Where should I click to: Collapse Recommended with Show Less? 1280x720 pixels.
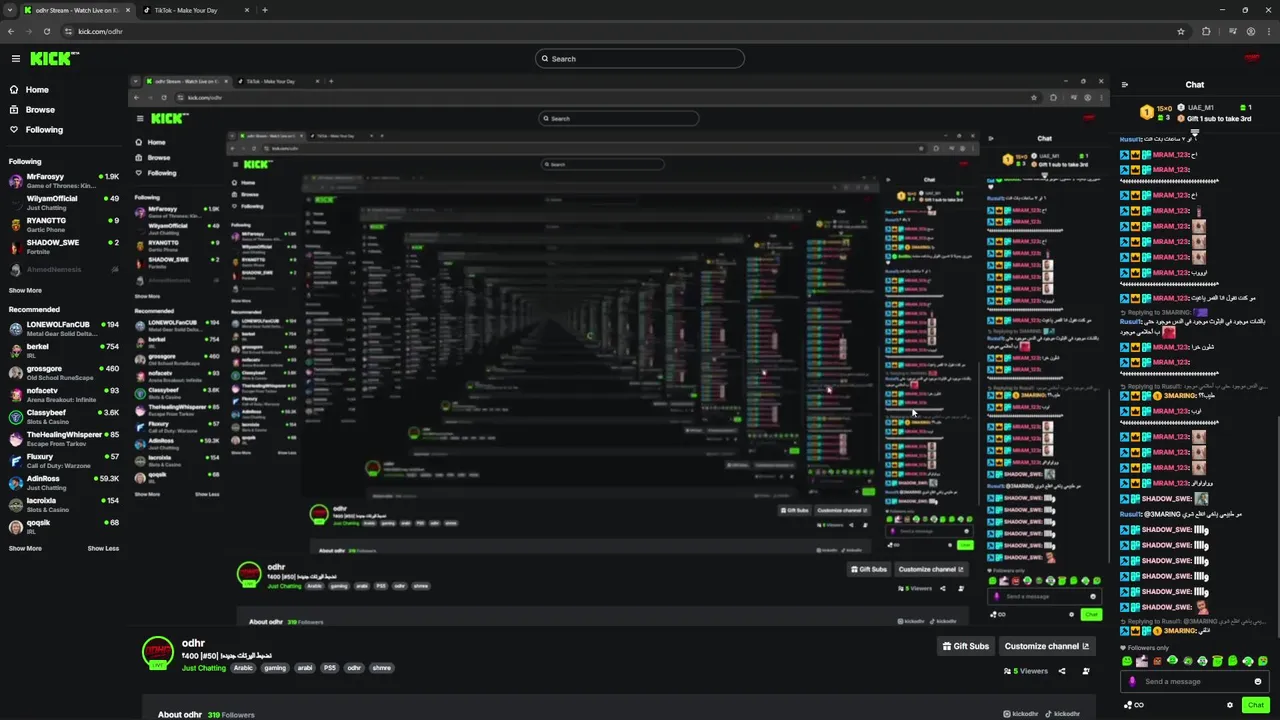(x=103, y=549)
